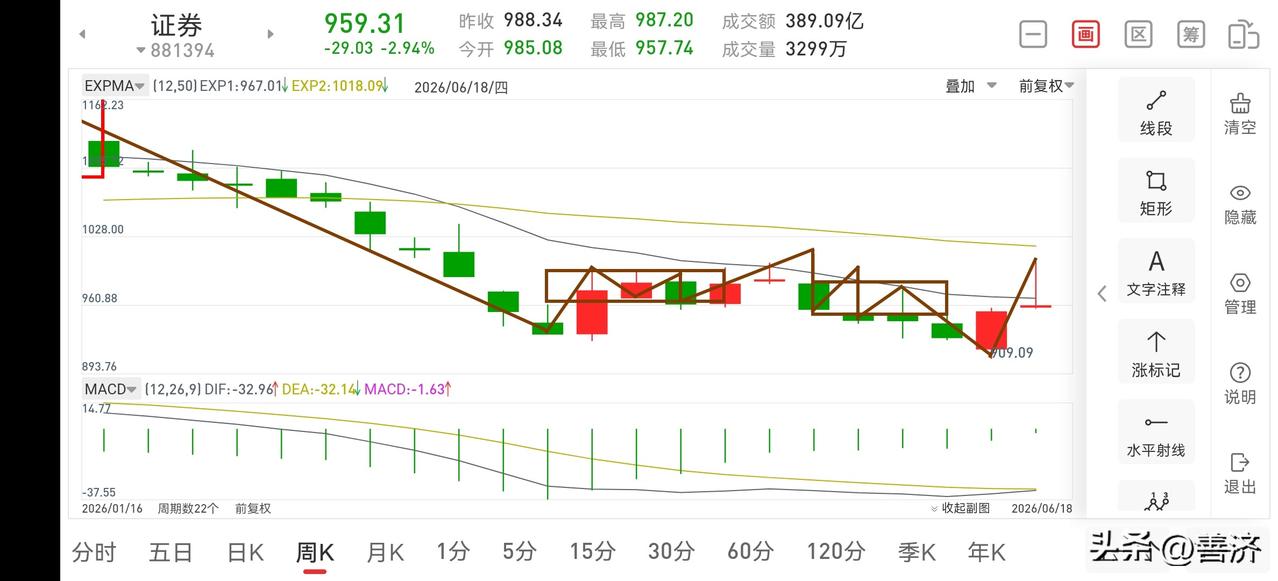Viewport: 1278px width, 581px height.
Task: Switch to 分时 time-sharing tab
Action: 94,552
